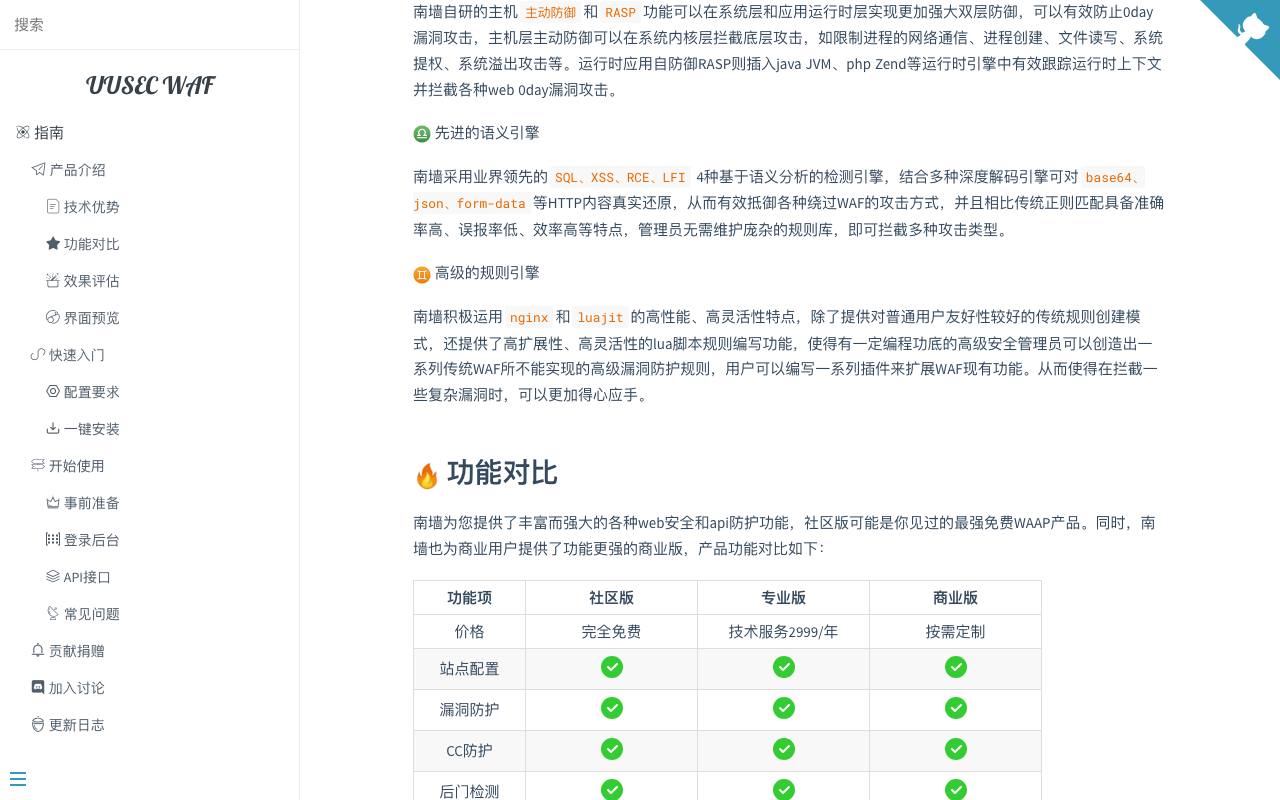Viewport: 1280px width, 800px height.
Task: Click the paper-plane icon beside 产品介绍
Action: pyautogui.click(x=38, y=169)
